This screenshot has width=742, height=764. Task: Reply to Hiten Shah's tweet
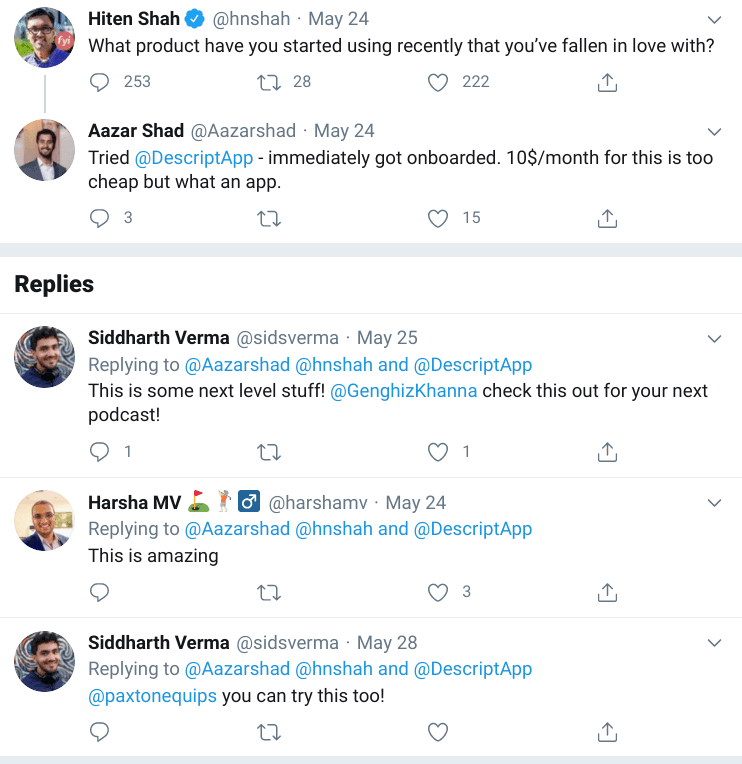click(x=99, y=82)
